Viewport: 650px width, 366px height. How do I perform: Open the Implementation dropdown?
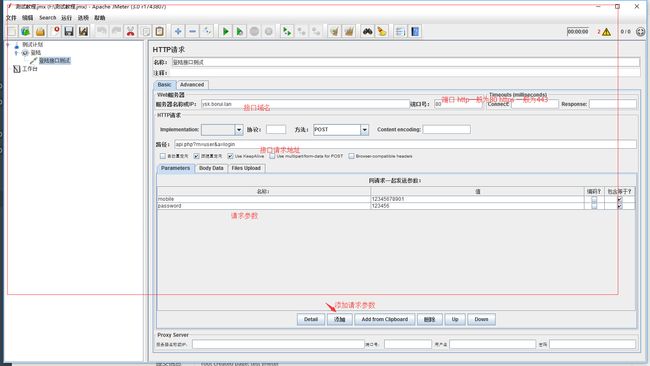[239, 130]
